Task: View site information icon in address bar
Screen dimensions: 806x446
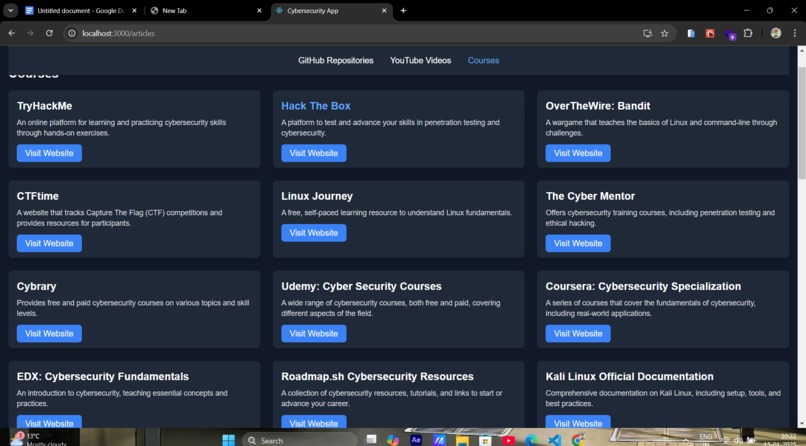Action: 72,33
